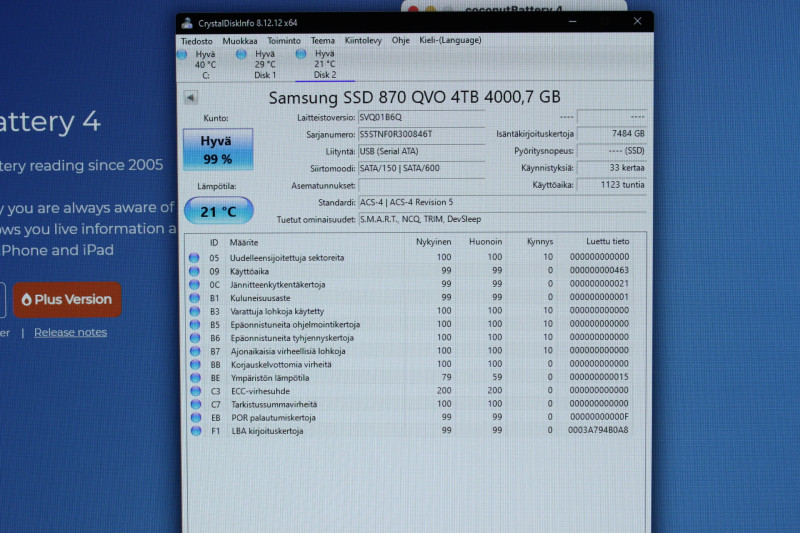Click status orb of attribute 0C row
The width and height of the screenshot is (800, 533).
click(x=194, y=284)
